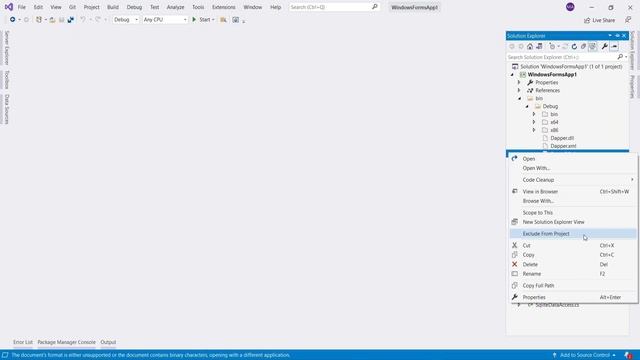Click the Home icon in Solution Explorer

point(530,47)
